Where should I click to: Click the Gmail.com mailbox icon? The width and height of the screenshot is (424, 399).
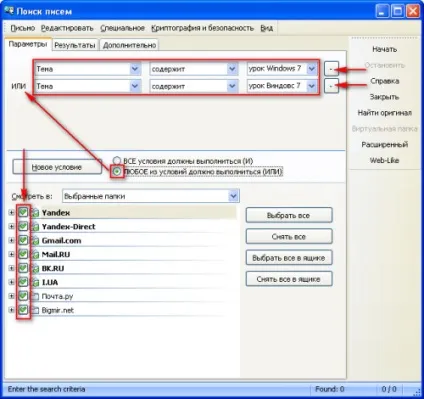[35, 241]
